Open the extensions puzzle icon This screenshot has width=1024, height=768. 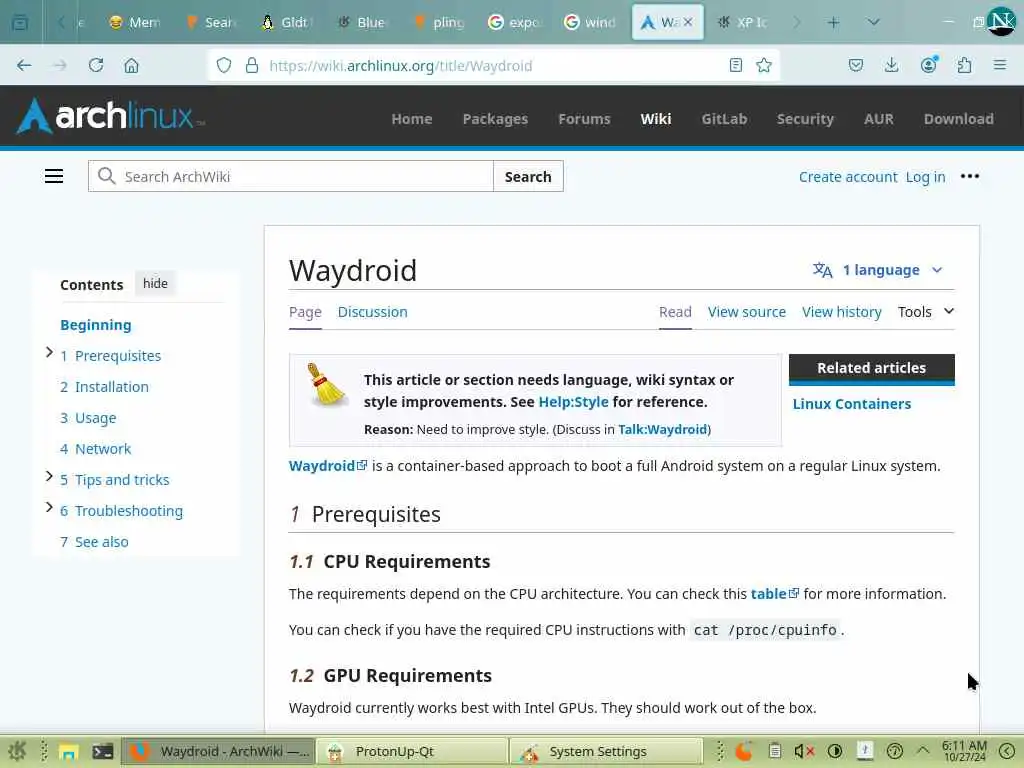click(964, 65)
